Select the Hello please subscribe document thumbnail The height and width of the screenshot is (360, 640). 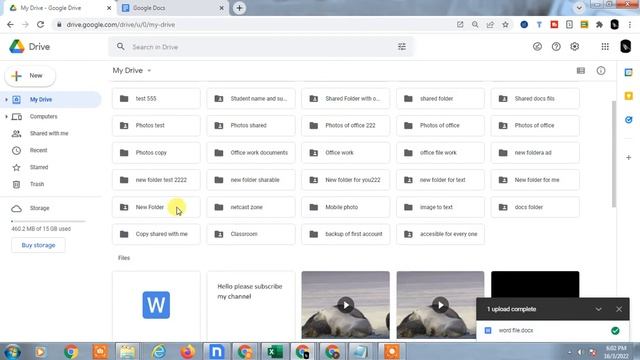click(251, 305)
